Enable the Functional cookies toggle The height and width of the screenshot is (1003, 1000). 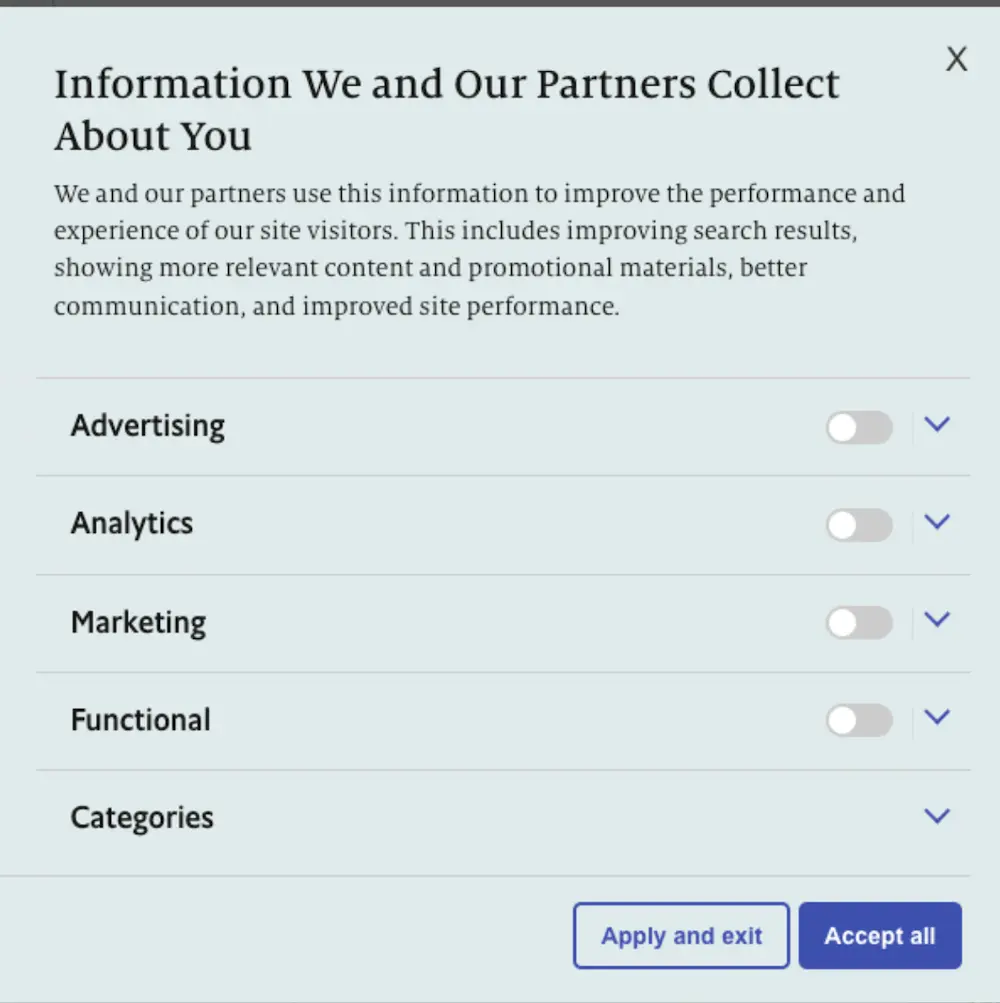tap(859, 720)
